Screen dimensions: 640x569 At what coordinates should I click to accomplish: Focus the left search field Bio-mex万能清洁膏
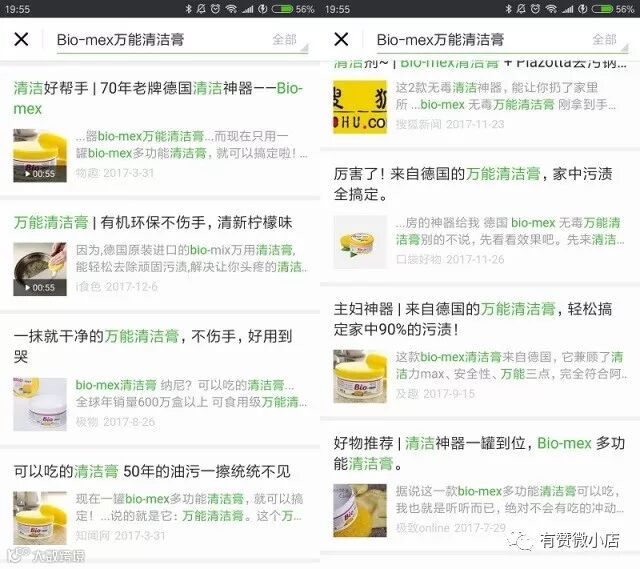[182, 40]
